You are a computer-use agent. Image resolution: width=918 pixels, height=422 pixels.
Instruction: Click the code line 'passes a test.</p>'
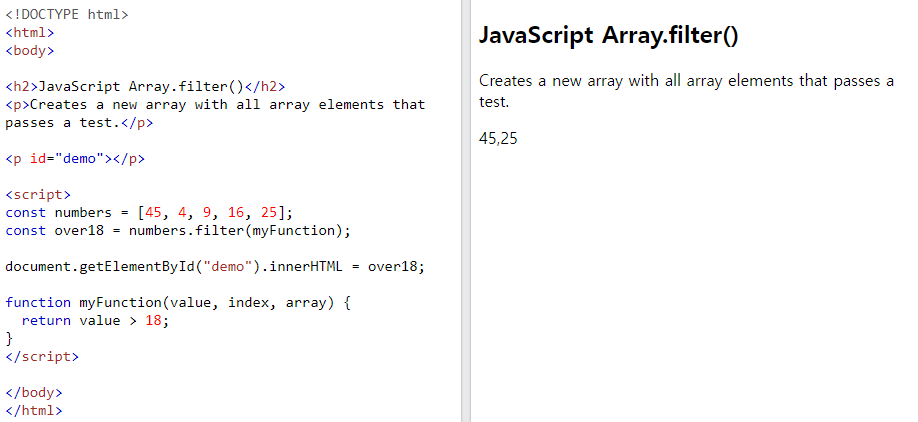pos(79,123)
